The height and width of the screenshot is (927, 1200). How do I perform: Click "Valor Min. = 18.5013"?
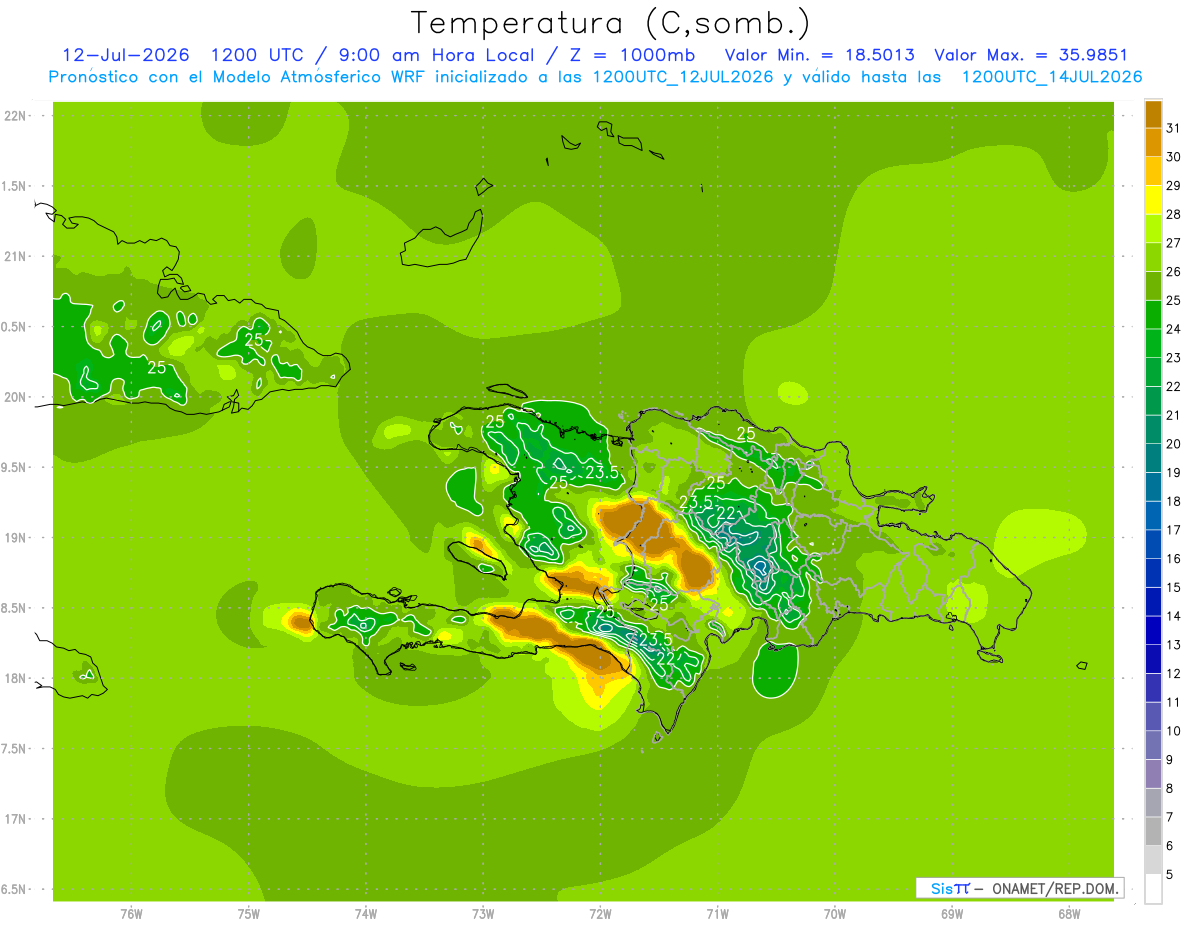click(819, 55)
